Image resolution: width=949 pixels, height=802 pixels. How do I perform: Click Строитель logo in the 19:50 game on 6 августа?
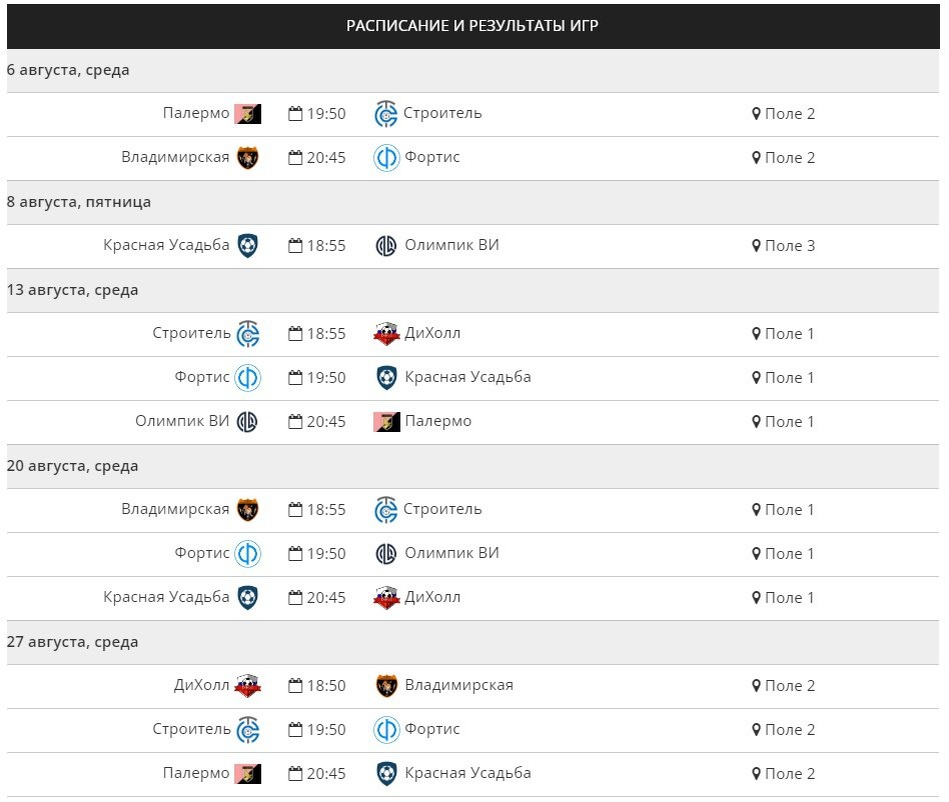click(x=386, y=114)
